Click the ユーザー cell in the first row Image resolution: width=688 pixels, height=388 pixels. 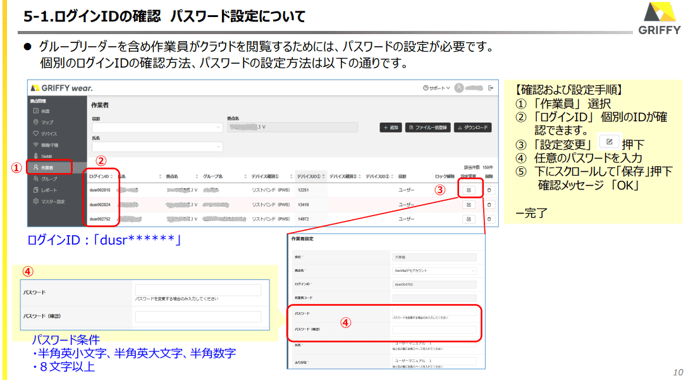[406, 190]
